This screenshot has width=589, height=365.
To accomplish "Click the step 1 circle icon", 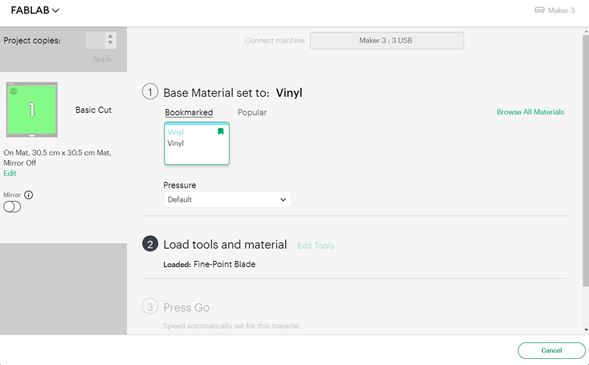I will (150, 92).
